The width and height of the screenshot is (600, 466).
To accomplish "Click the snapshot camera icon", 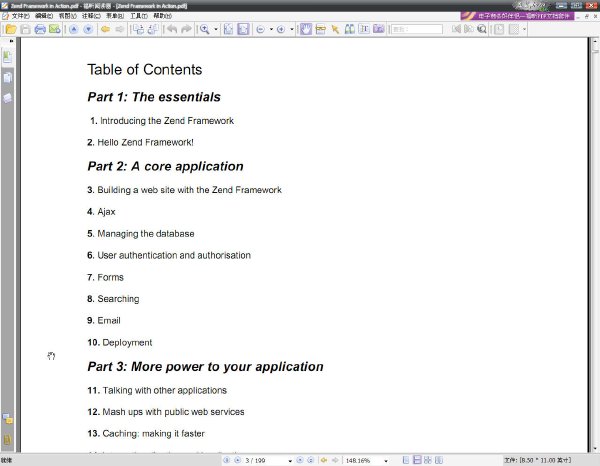I will 378,29.
